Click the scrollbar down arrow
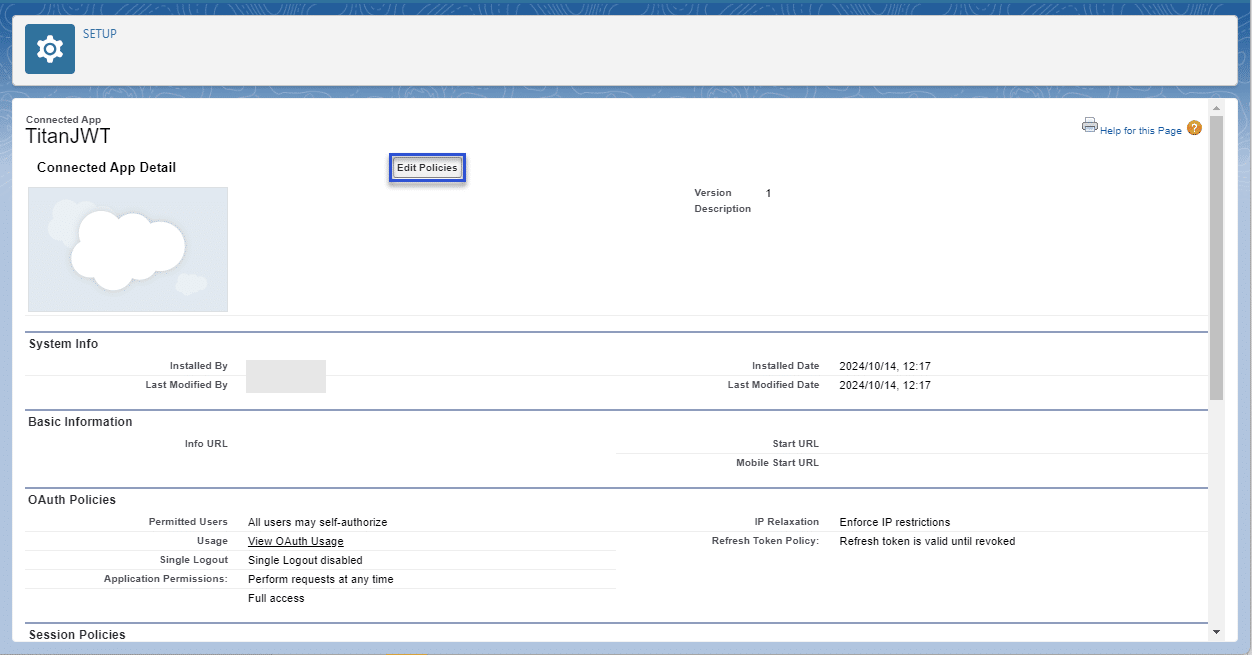 (1216, 632)
